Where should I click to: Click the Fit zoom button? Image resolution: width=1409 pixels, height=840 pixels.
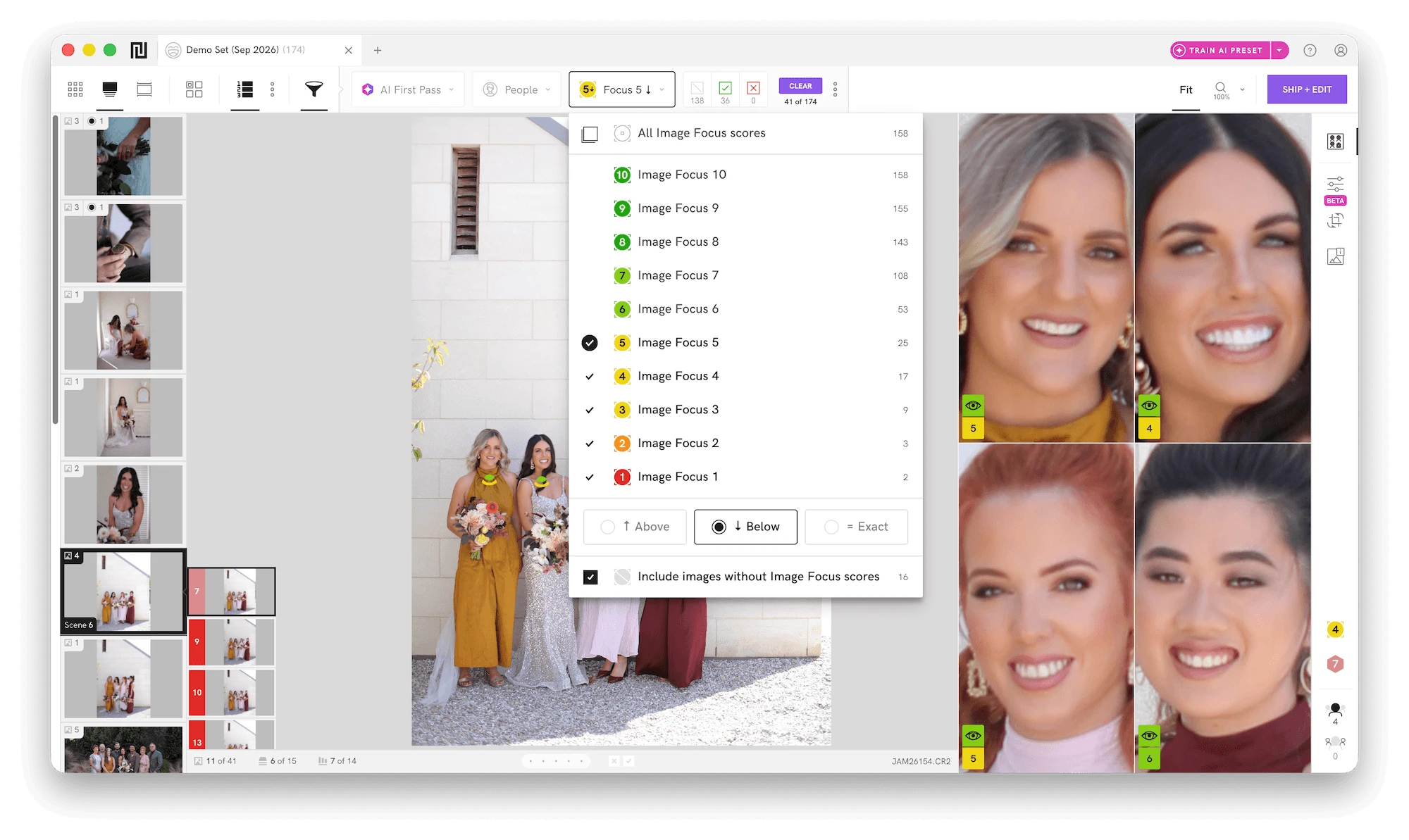pos(1186,89)
